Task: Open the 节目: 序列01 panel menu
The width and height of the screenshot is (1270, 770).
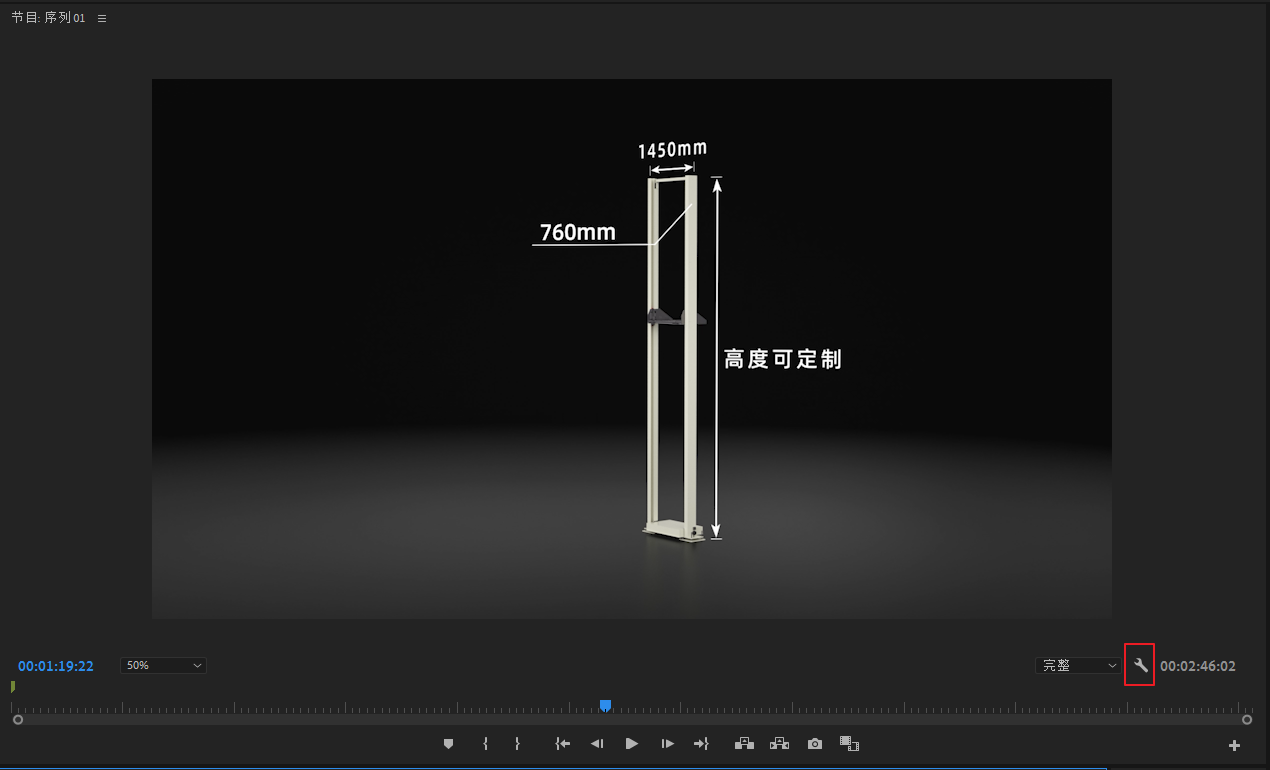Action: pyautogui.click(x=102, y=18)
